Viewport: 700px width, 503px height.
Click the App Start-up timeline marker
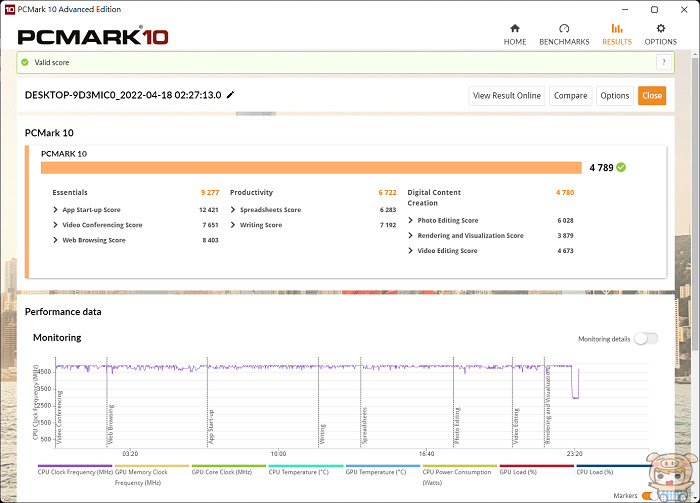click(x=212, y=427)
